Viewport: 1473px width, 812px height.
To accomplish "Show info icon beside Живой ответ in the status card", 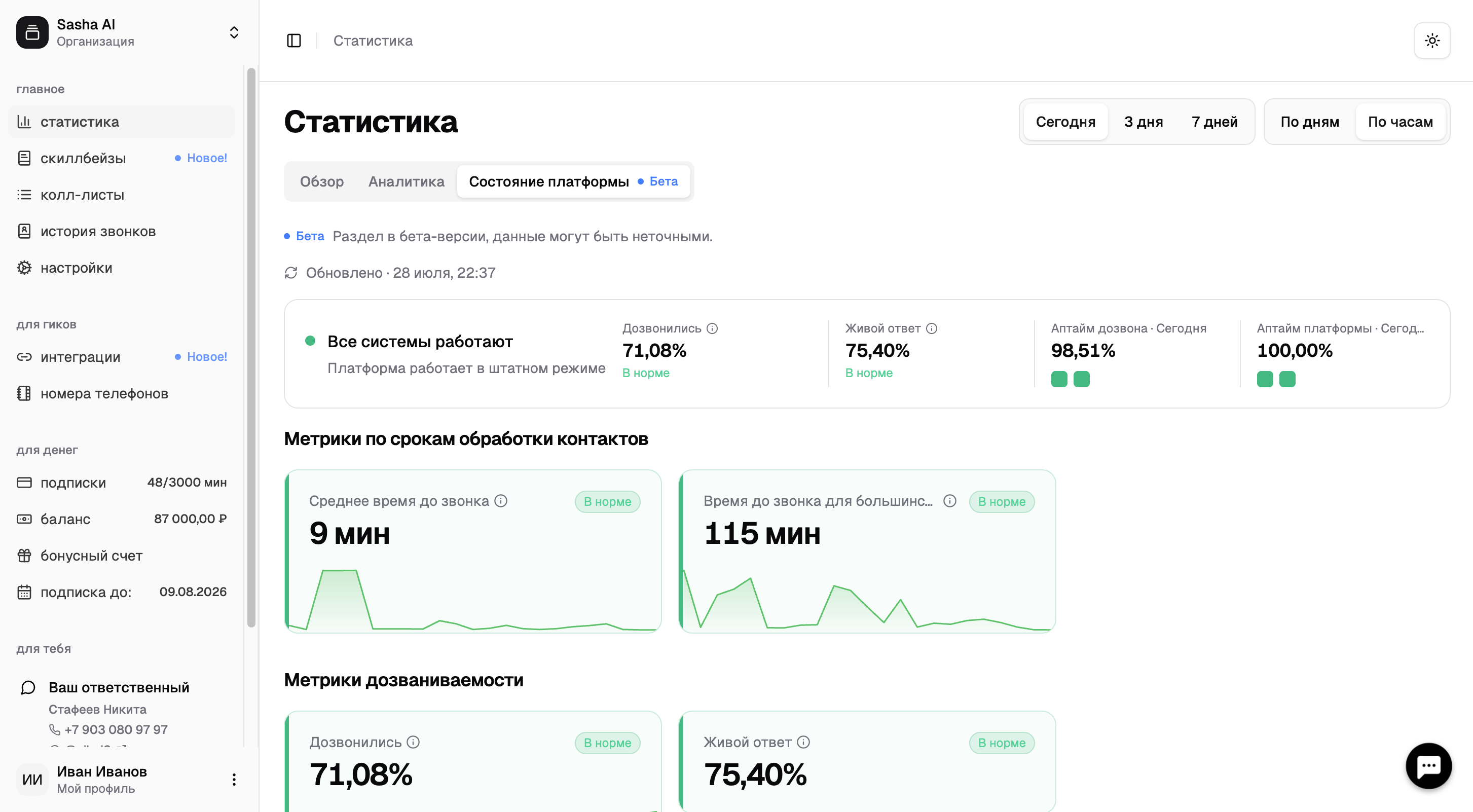I will click(x=932, y=328).
